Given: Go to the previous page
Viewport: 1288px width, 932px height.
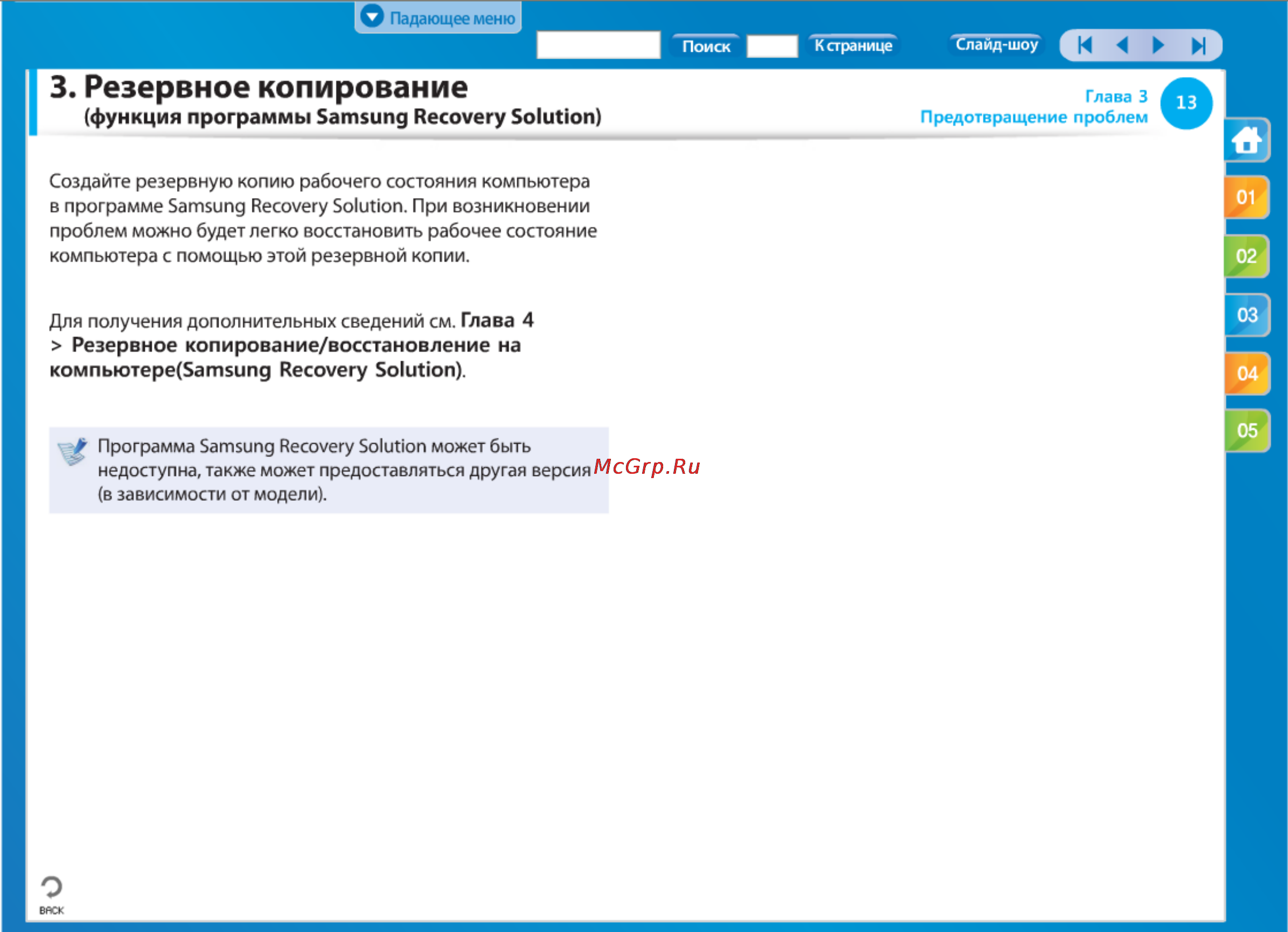Looking at the screenshot, I should point(1122,45).
